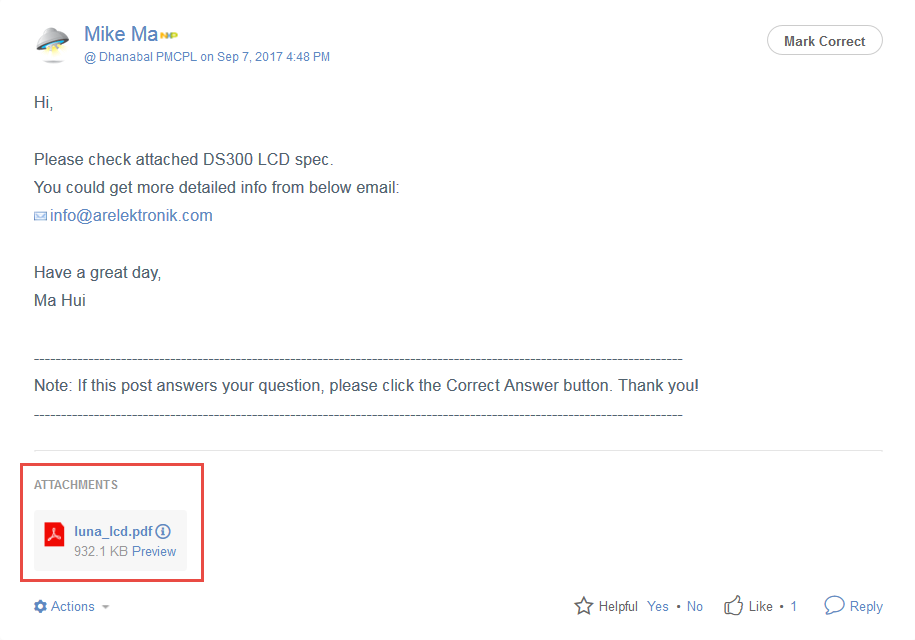Screen dimensions: 915x640
Task: View the like count of 1
Action: (x=793, y=606)
